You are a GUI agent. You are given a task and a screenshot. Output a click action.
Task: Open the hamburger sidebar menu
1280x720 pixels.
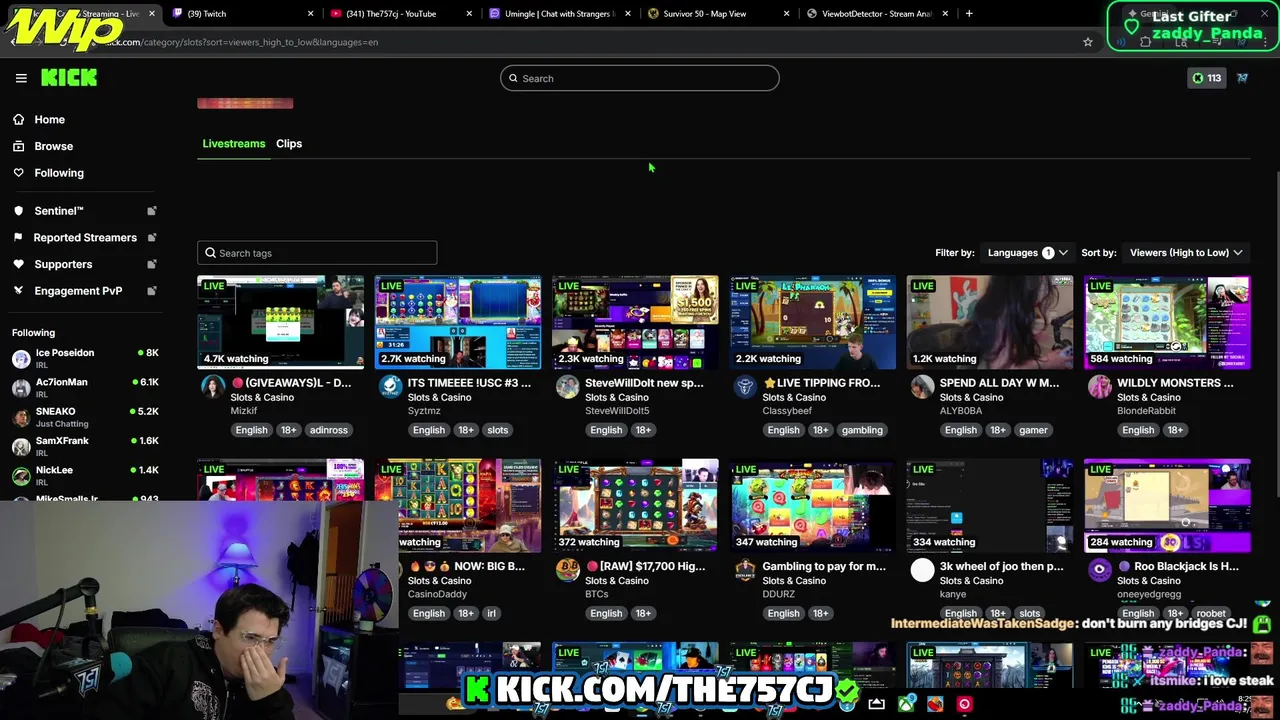click(21, 78)
